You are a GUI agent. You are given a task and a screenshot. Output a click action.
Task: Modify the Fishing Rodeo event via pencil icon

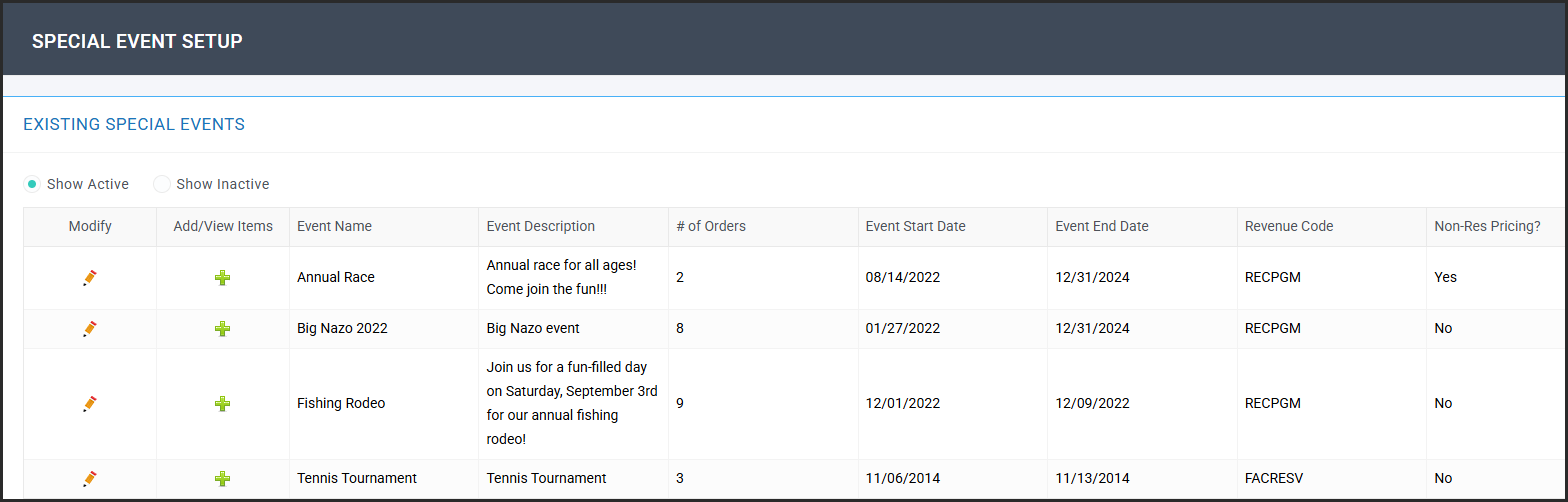tap(90, 404)
